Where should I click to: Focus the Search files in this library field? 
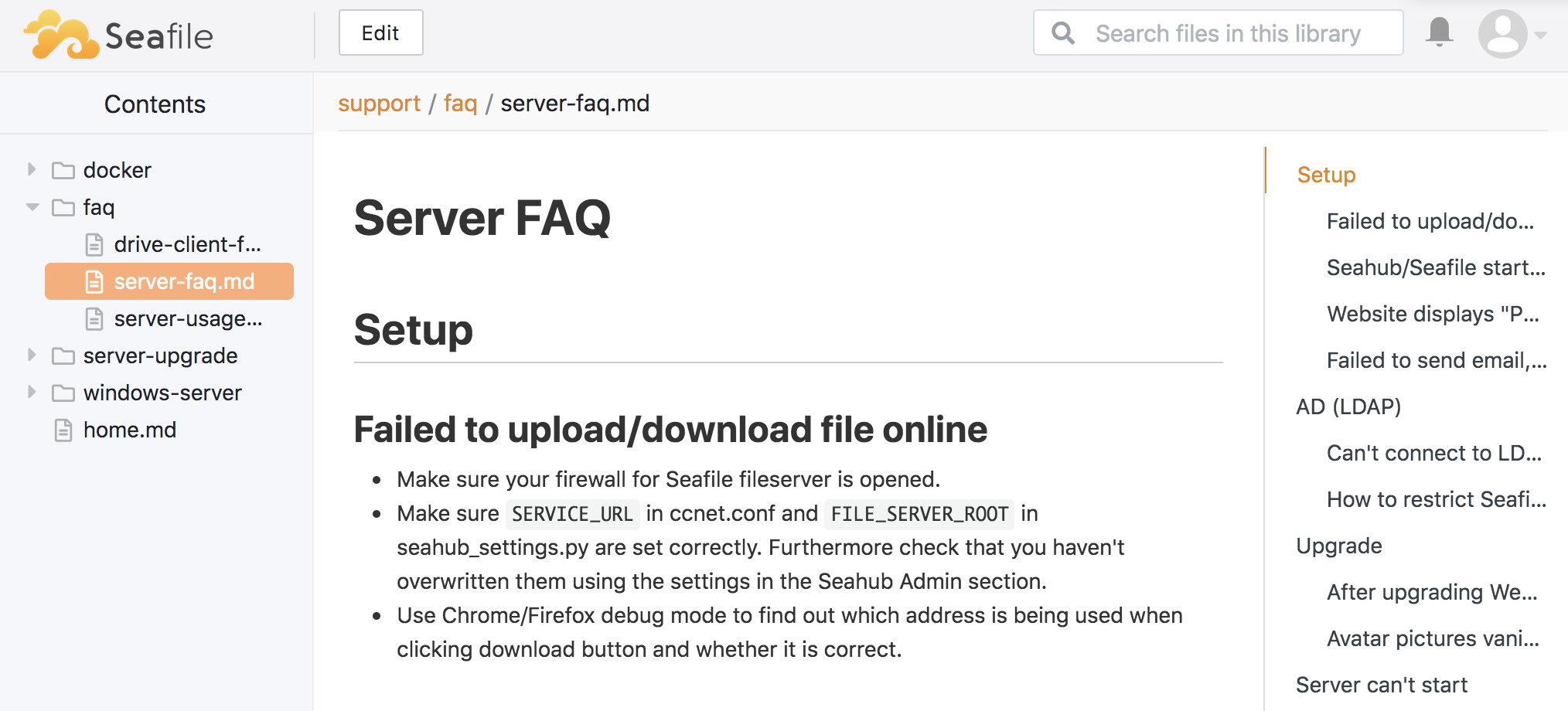1228,33
